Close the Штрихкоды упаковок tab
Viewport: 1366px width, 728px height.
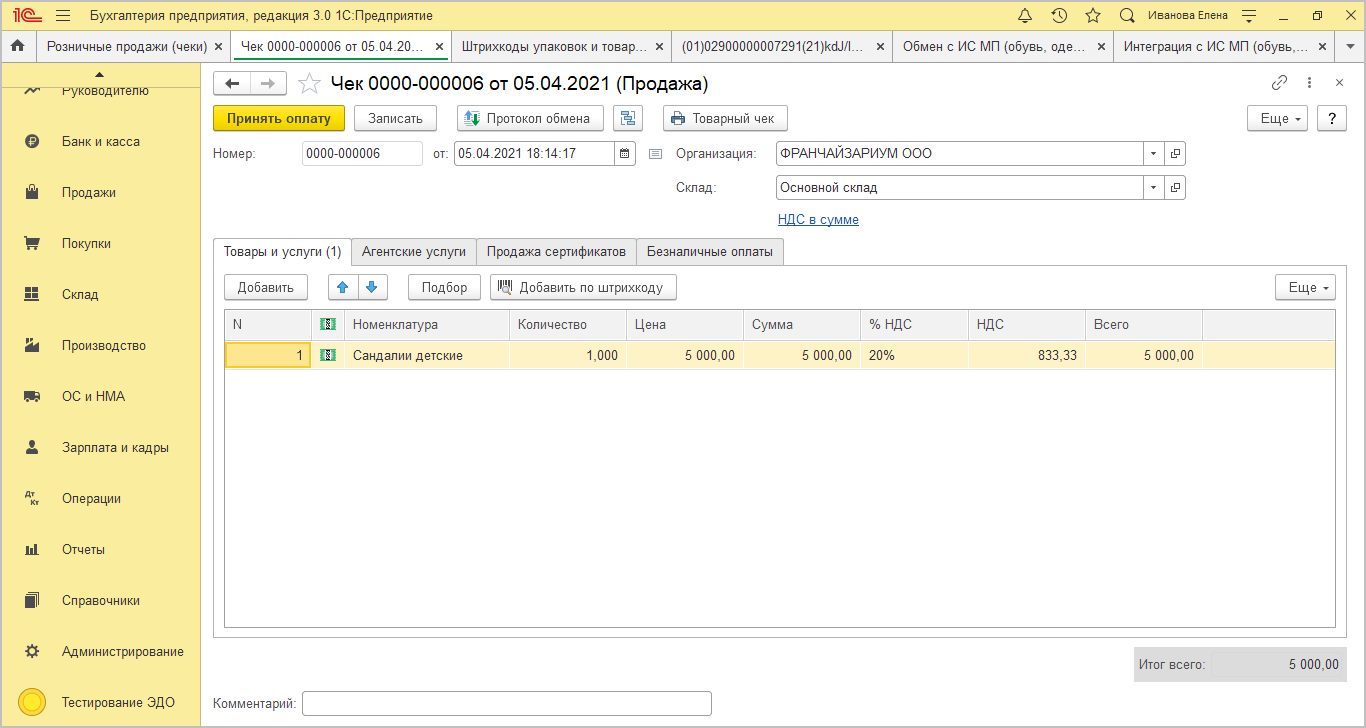[659, 47]
